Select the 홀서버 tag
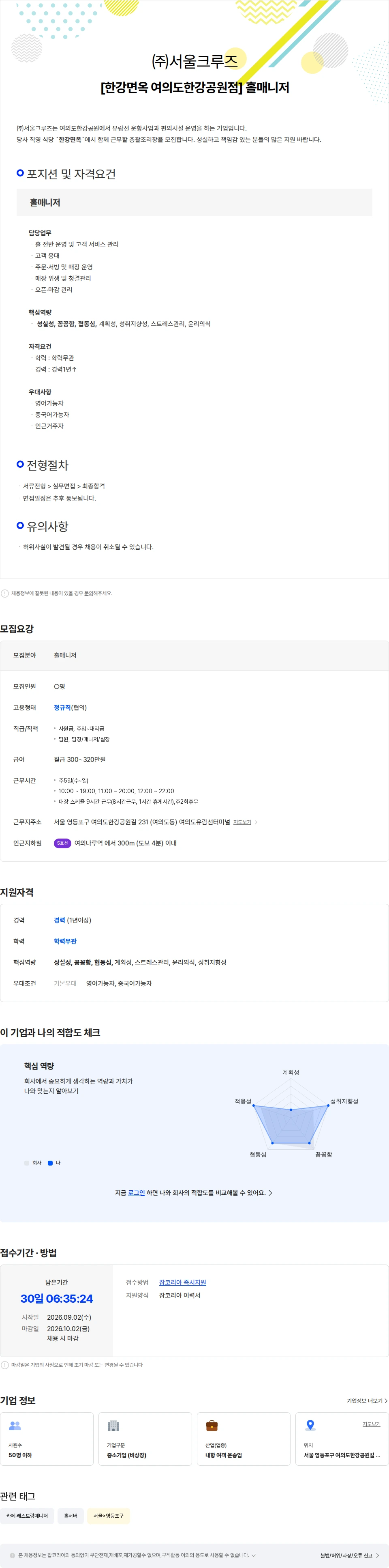Image resolution: width=389 pixels, height=1568 pixels. pyautogui.click(x=71, y=1516)
